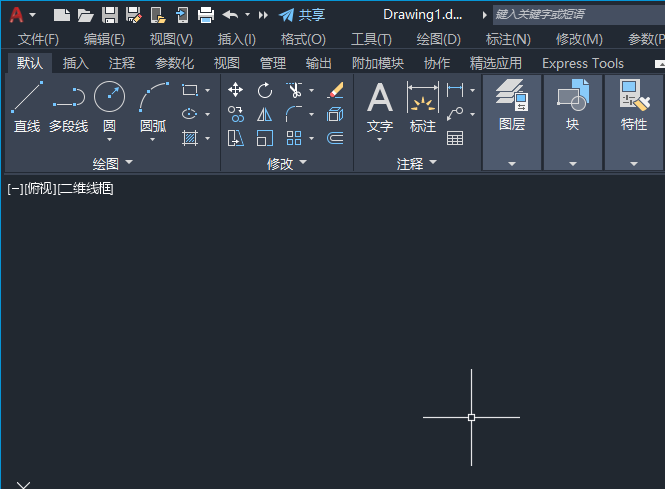Click the Explode tool icon

(335, 114)
